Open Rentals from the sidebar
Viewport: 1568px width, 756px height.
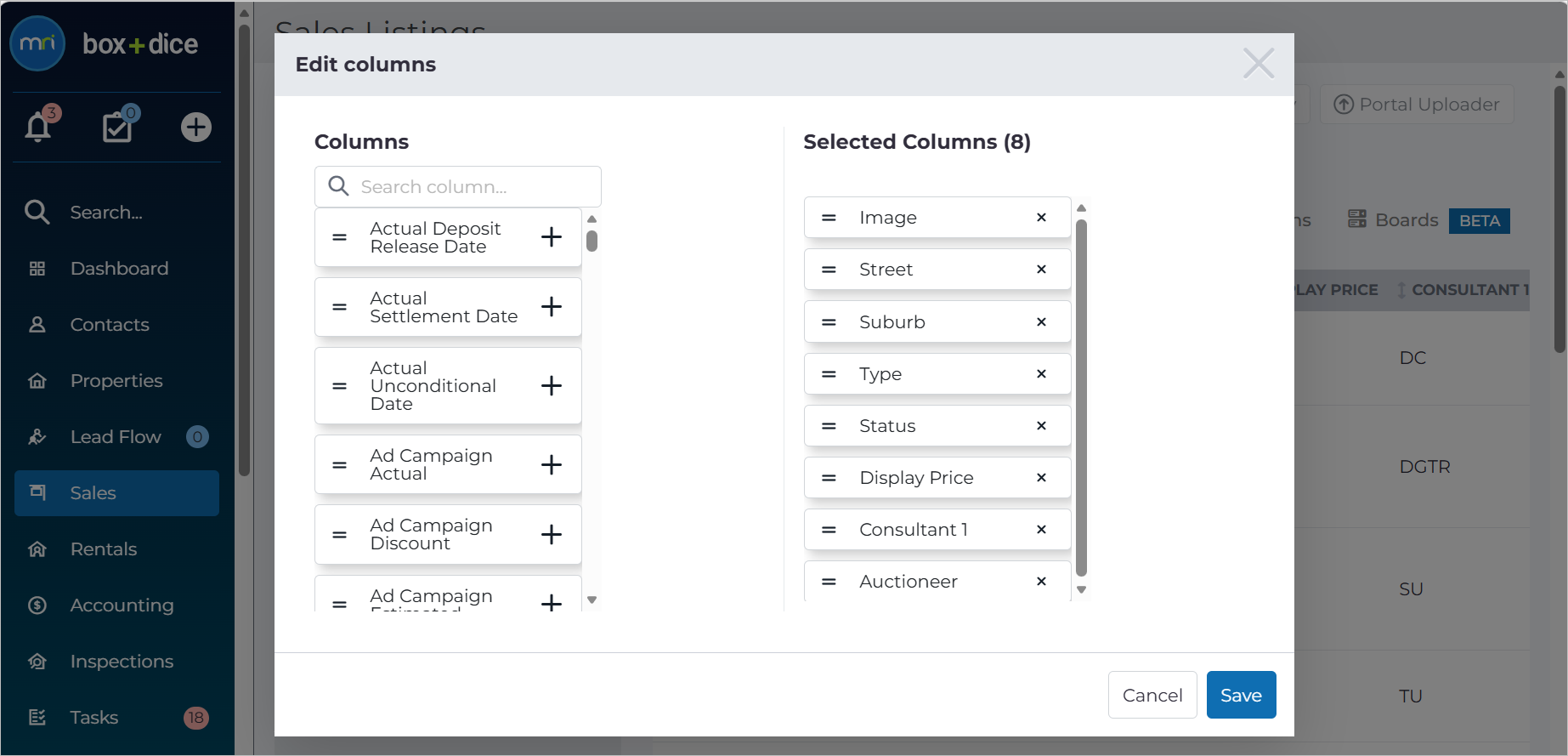[117, 549]
